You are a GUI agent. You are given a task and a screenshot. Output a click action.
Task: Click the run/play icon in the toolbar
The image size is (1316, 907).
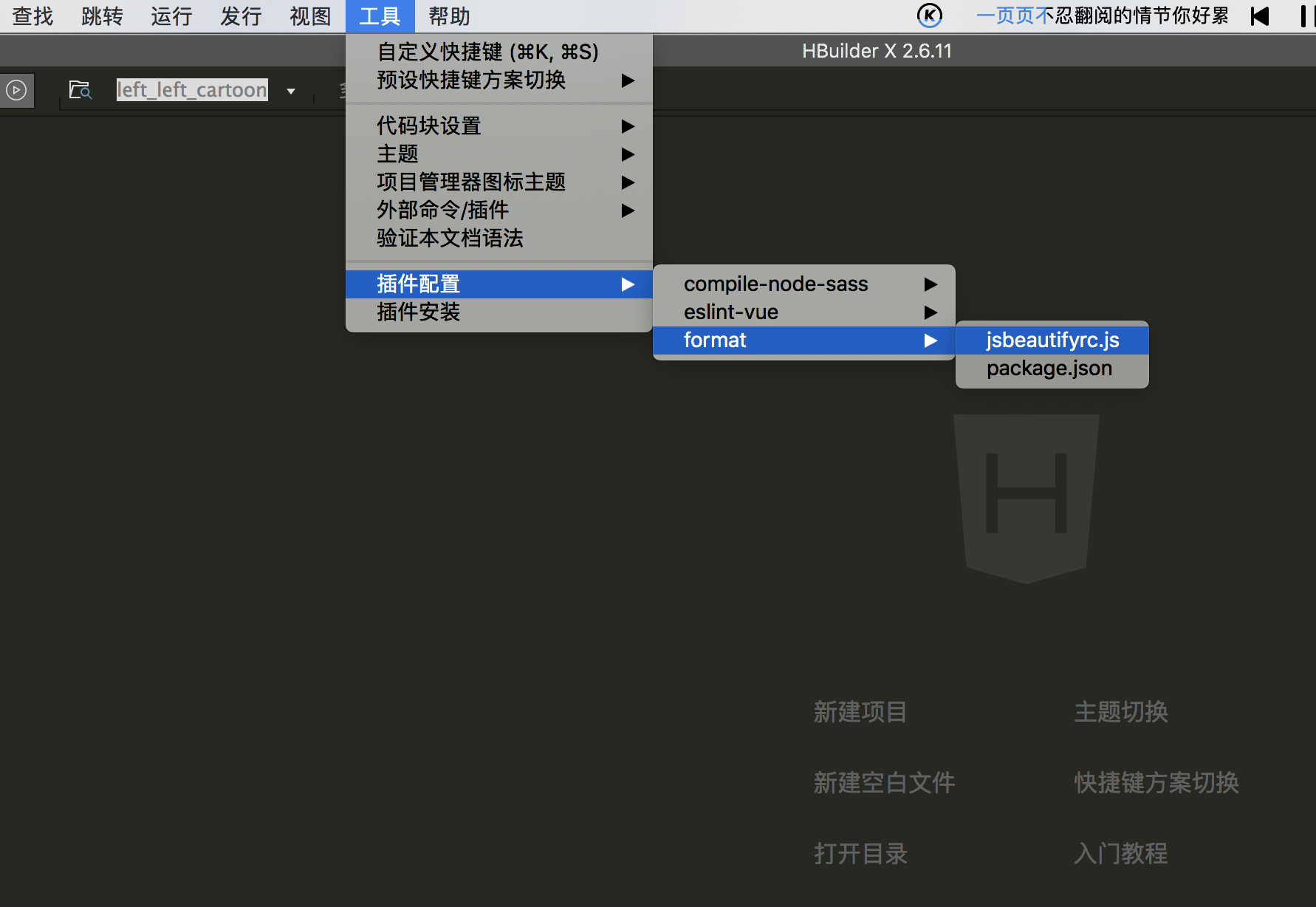tap(16, 90)
